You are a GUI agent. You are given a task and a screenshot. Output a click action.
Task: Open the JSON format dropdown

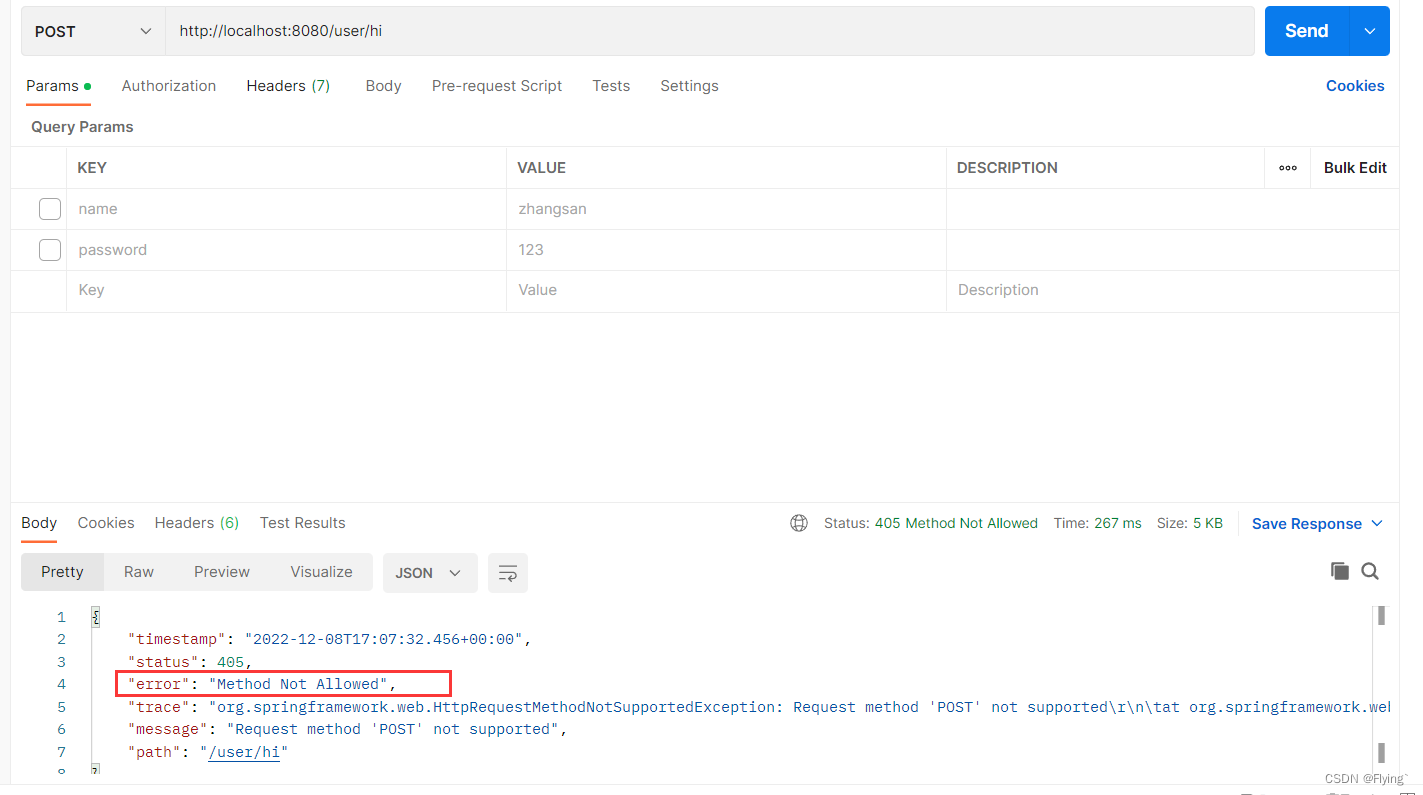tap(430, 573)
